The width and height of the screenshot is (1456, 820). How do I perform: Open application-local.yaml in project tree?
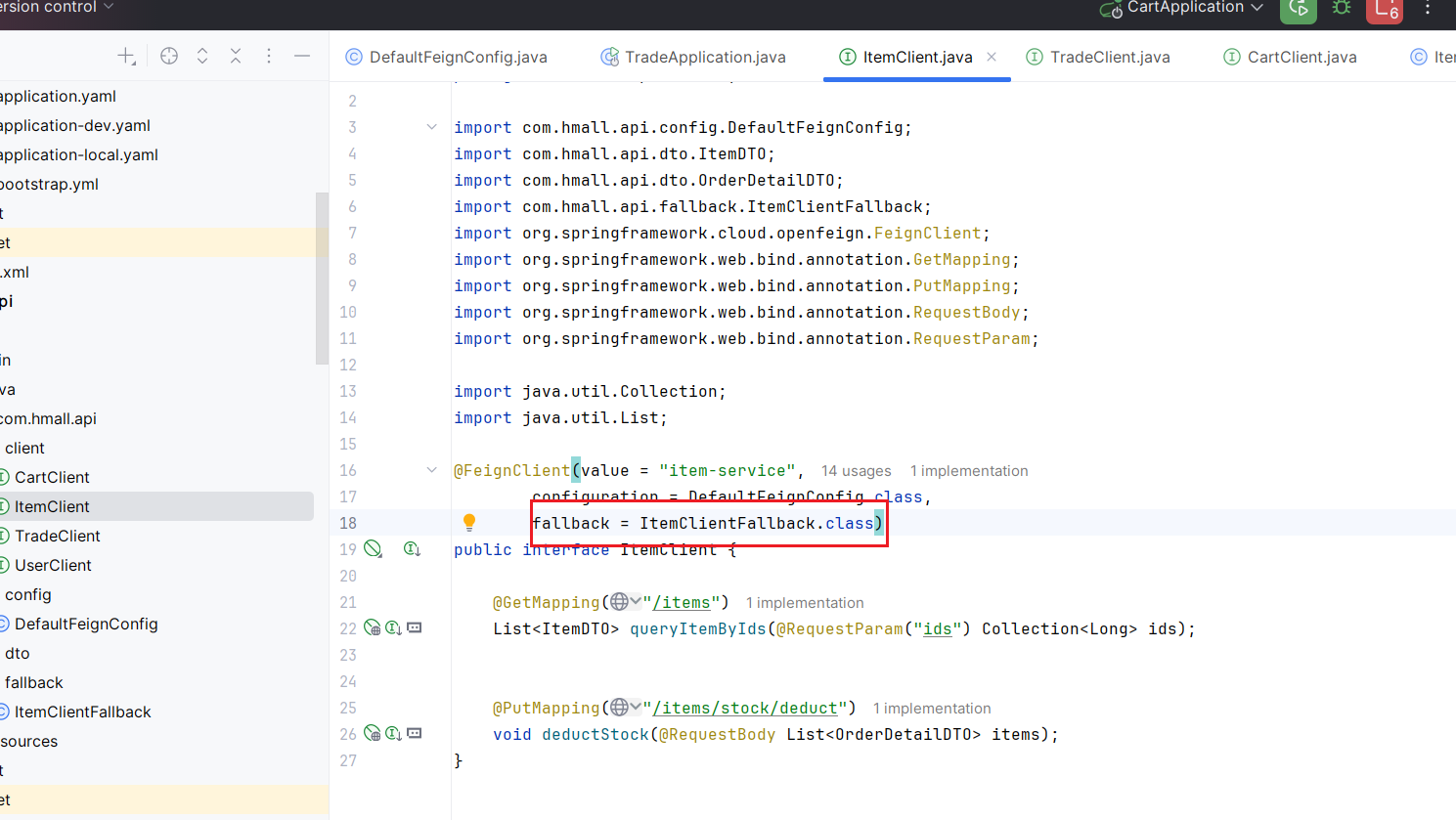click(79, 154)
